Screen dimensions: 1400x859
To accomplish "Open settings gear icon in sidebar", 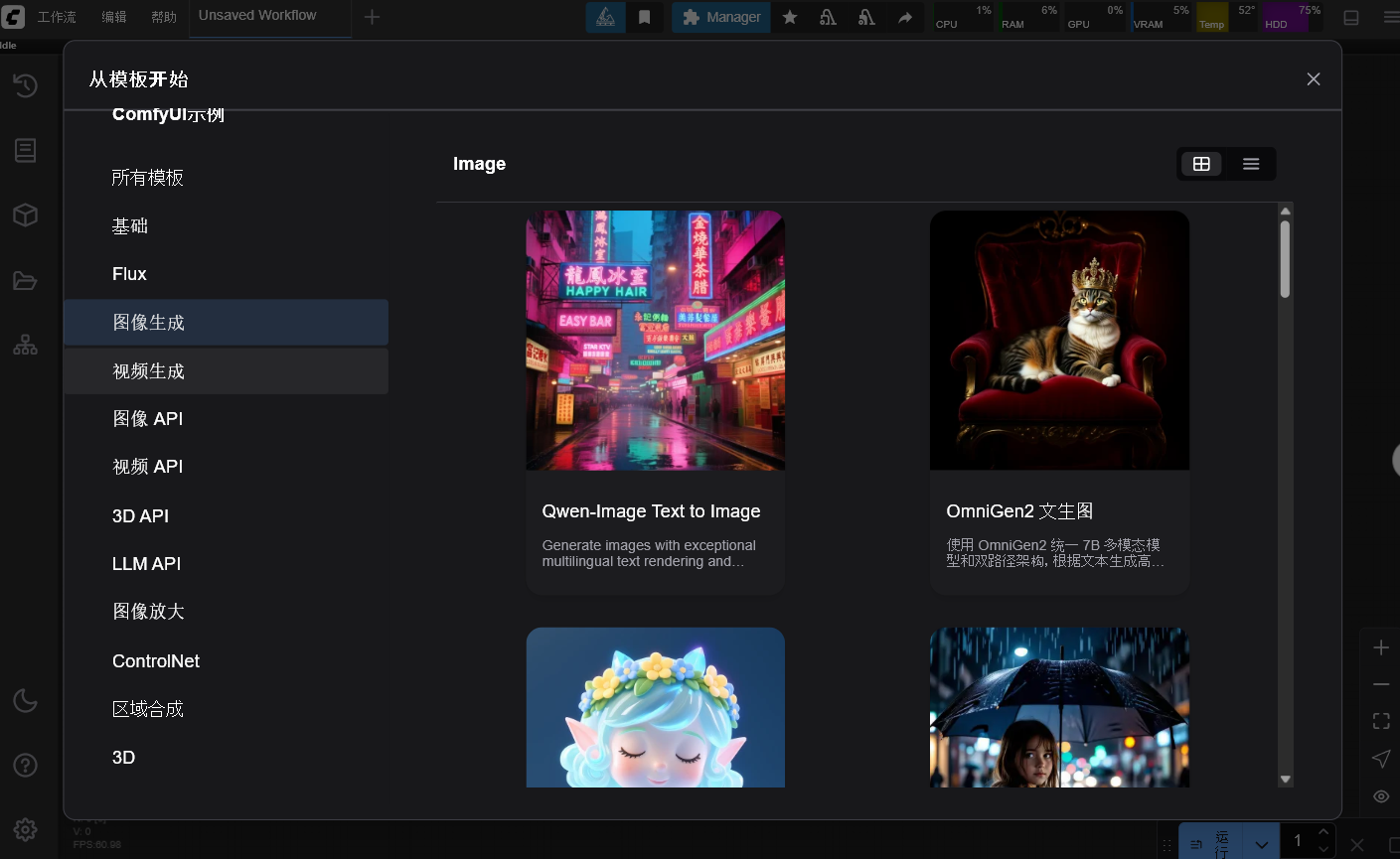I will point(25,829).
